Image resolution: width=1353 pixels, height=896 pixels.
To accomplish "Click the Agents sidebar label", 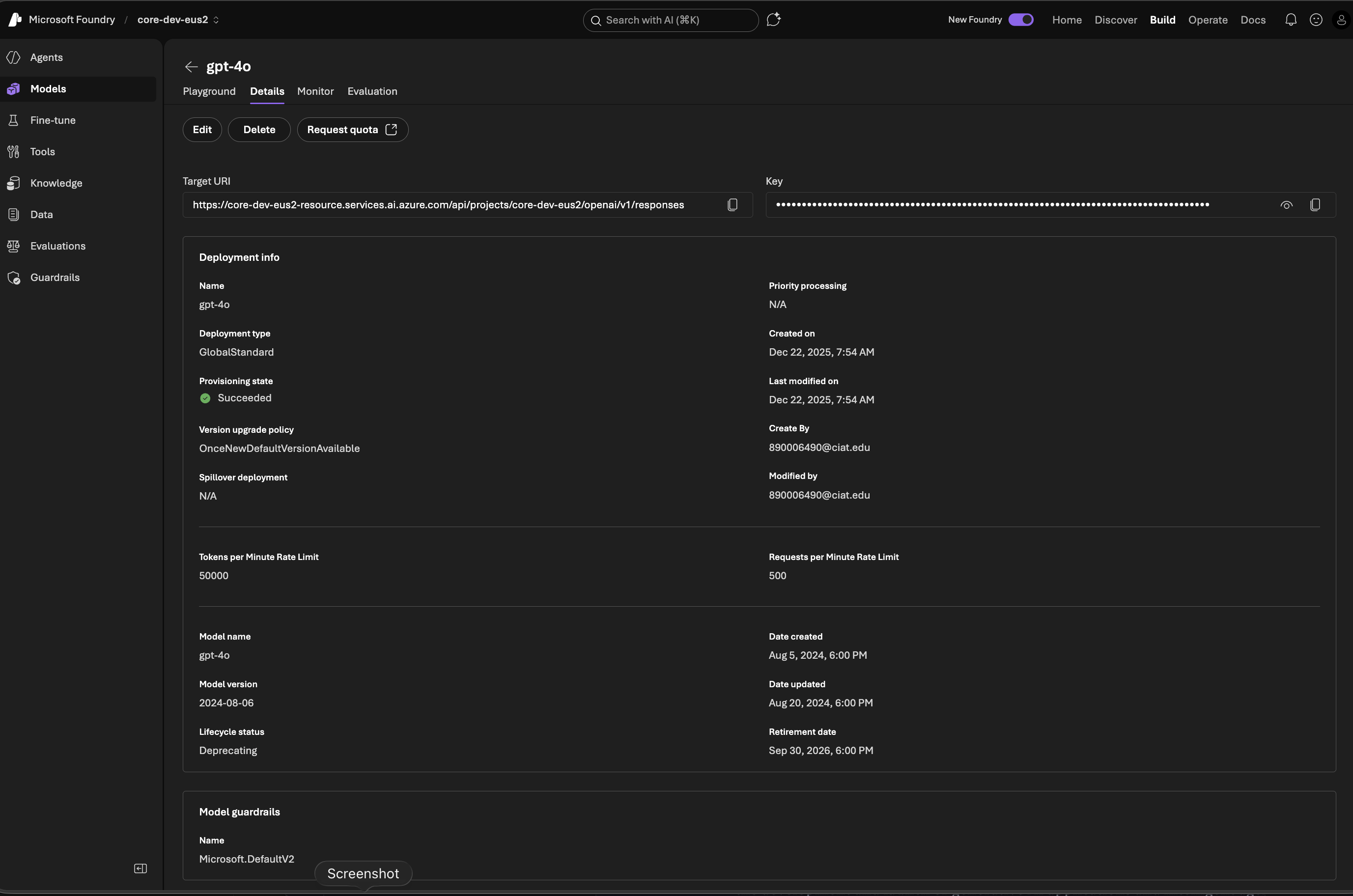I will click(46, 57).
